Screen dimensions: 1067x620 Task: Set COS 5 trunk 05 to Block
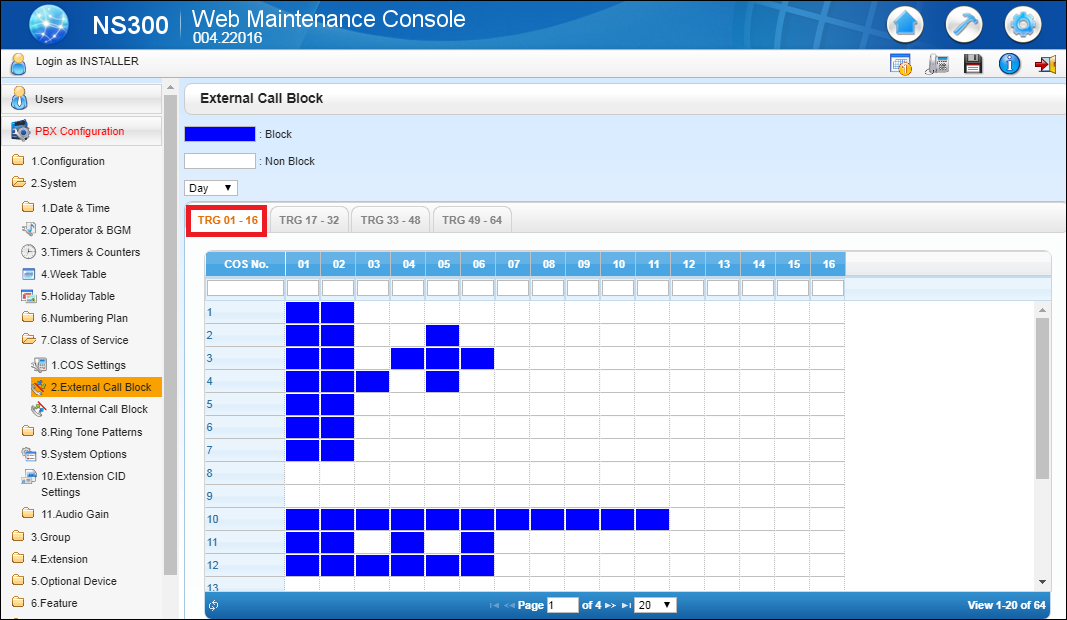(443, 404)
